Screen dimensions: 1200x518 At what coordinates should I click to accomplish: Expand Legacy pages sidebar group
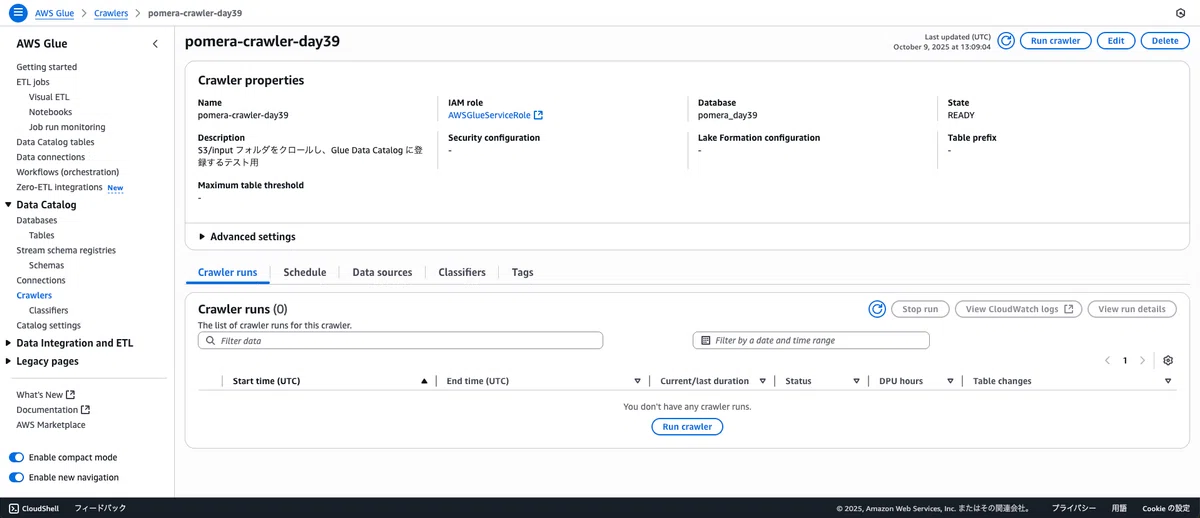9,361
